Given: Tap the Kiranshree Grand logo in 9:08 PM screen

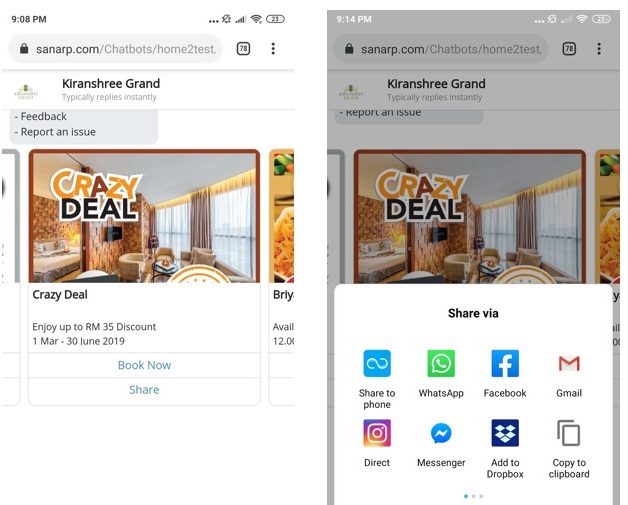Looking at the screenshot, I should (27, 91).
